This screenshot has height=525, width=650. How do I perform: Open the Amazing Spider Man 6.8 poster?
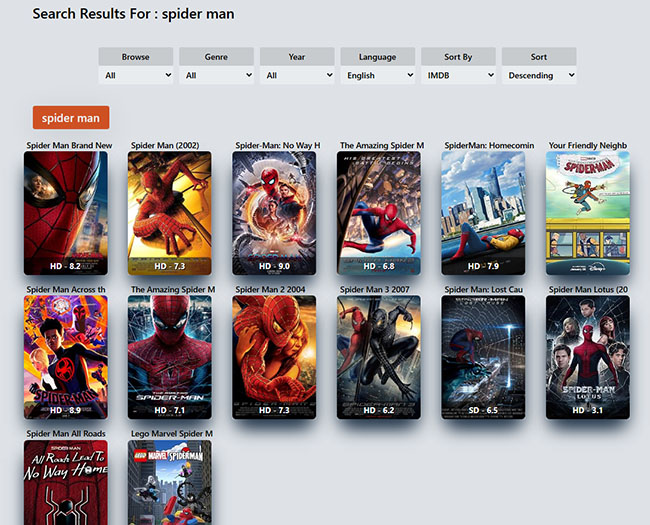coord(378,213)
